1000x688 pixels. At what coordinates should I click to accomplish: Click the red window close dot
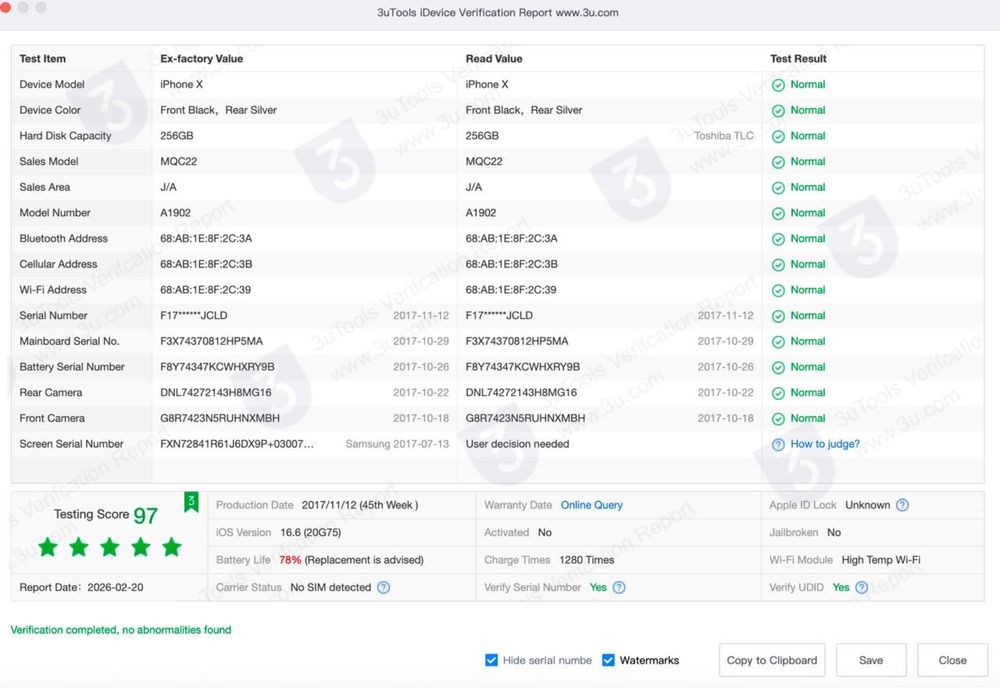pyautogui.click(x=3, y=7)
